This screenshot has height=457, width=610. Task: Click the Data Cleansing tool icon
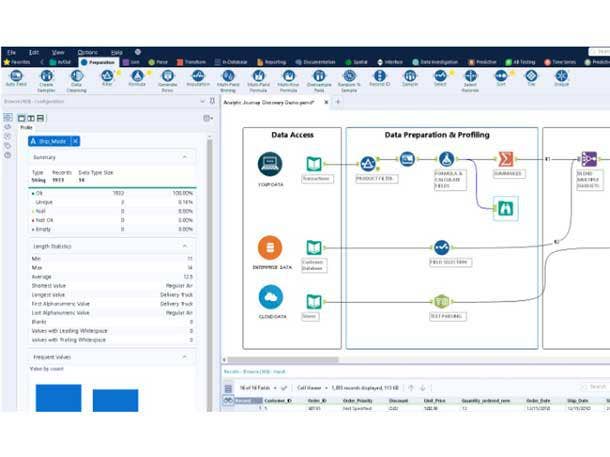77,76
